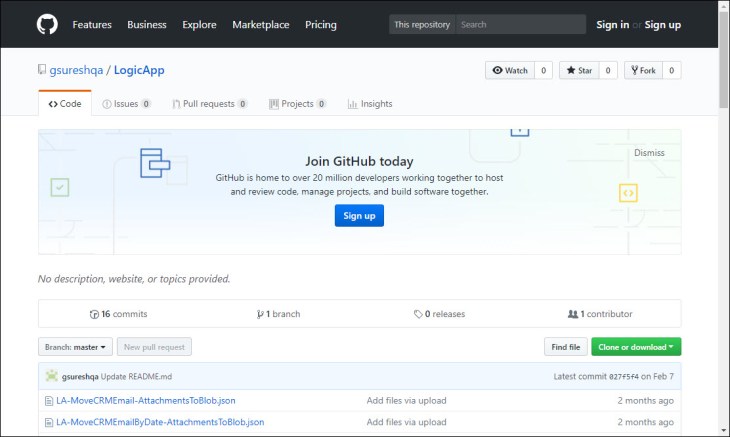730x437 pixels.
Task: Click the vertical scrollbar thumb
Action: (x=723, y=59)
